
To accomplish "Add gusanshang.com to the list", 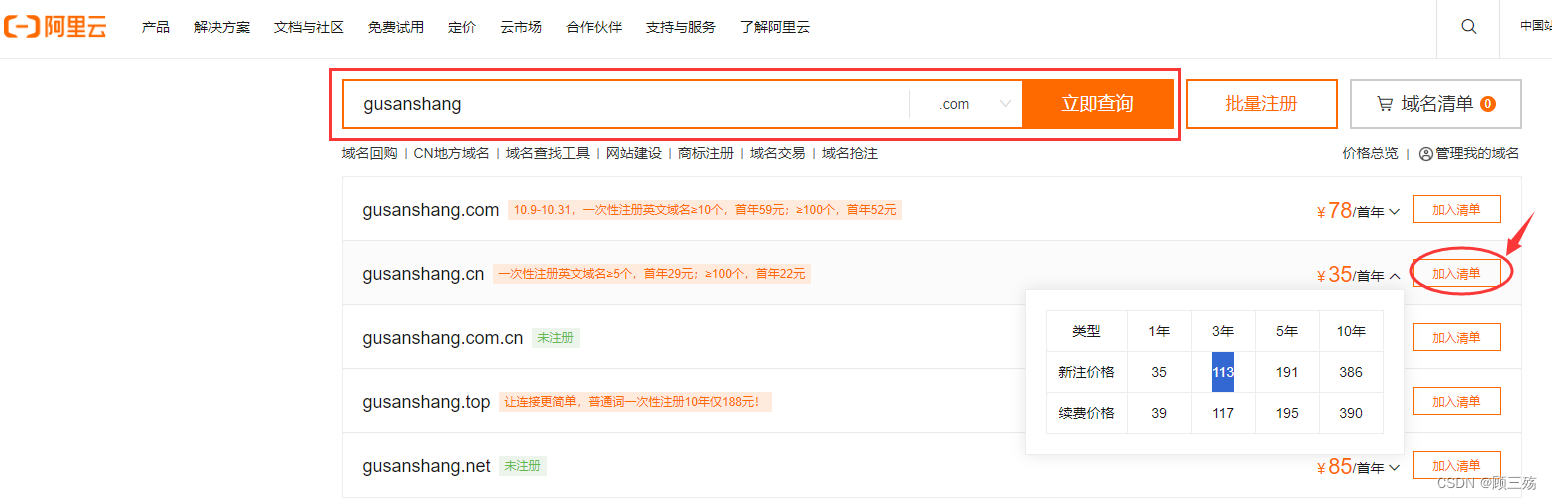I will (x=1456, y=210).
